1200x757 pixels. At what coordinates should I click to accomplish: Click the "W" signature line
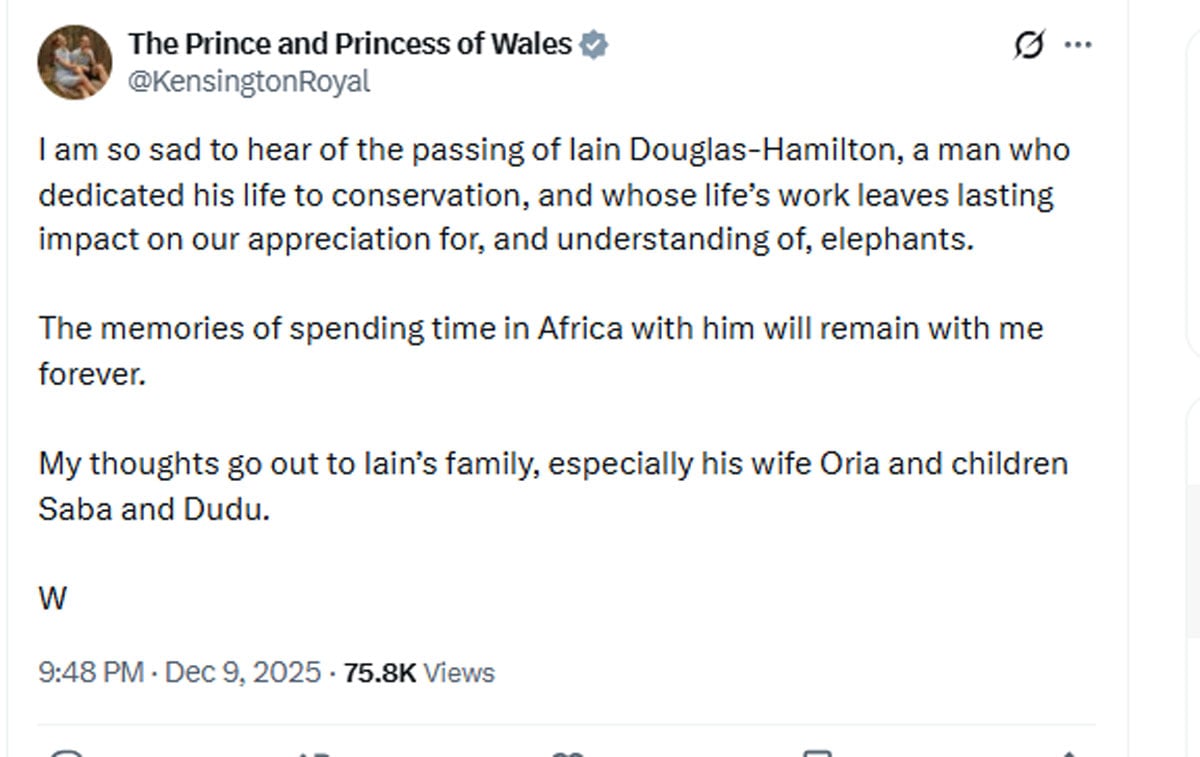pyautogui.click(x=53, y=599)
